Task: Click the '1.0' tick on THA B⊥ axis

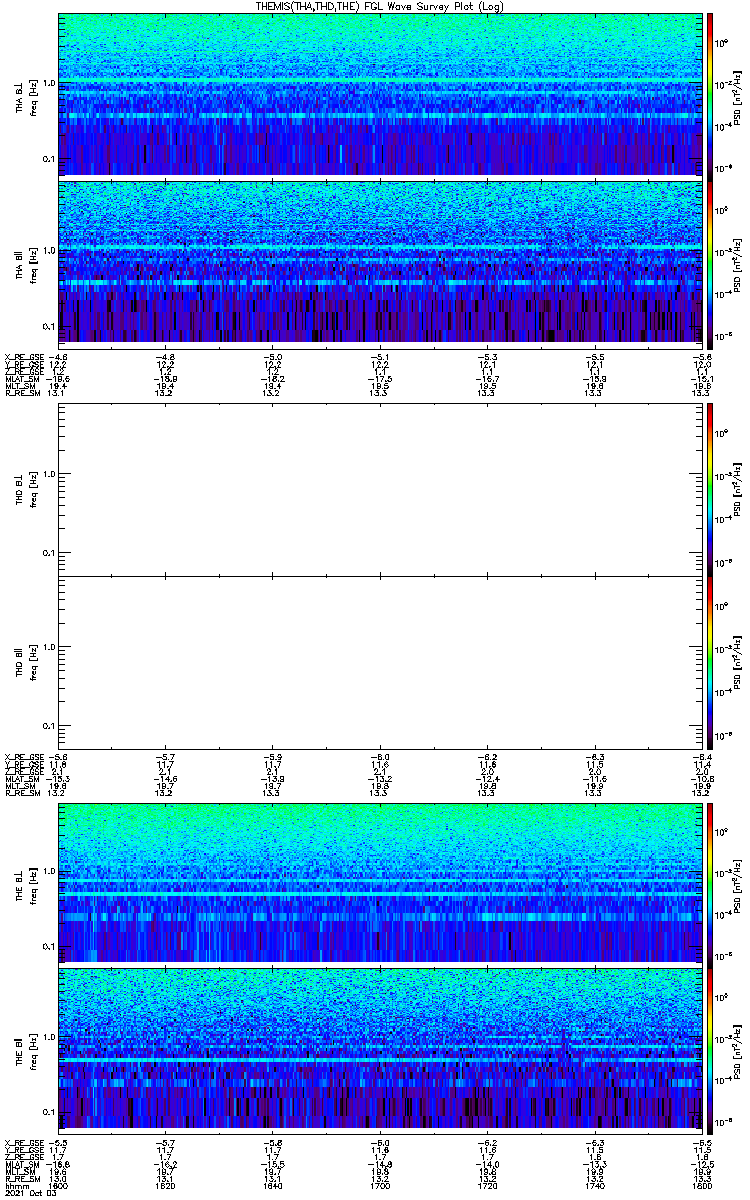Action: (48, 83)
